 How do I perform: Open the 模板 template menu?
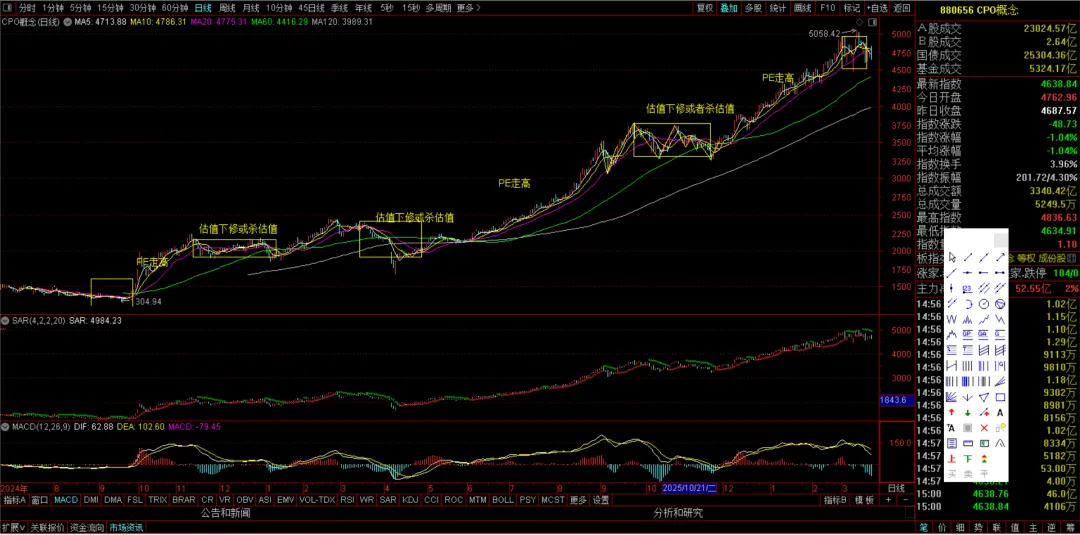[864, 500]
